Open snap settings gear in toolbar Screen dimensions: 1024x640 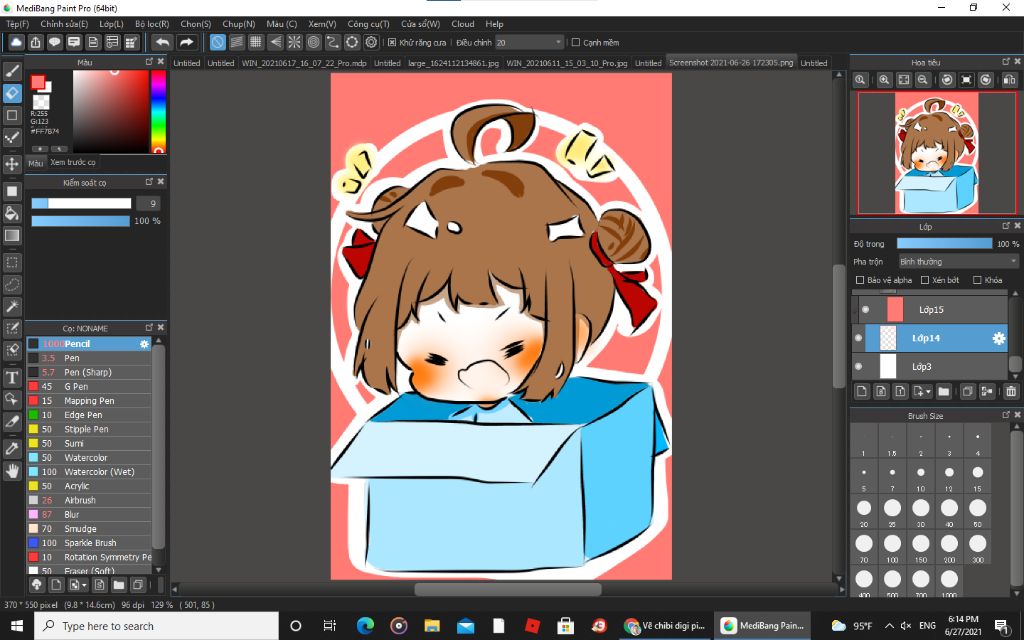pos(372,42)
